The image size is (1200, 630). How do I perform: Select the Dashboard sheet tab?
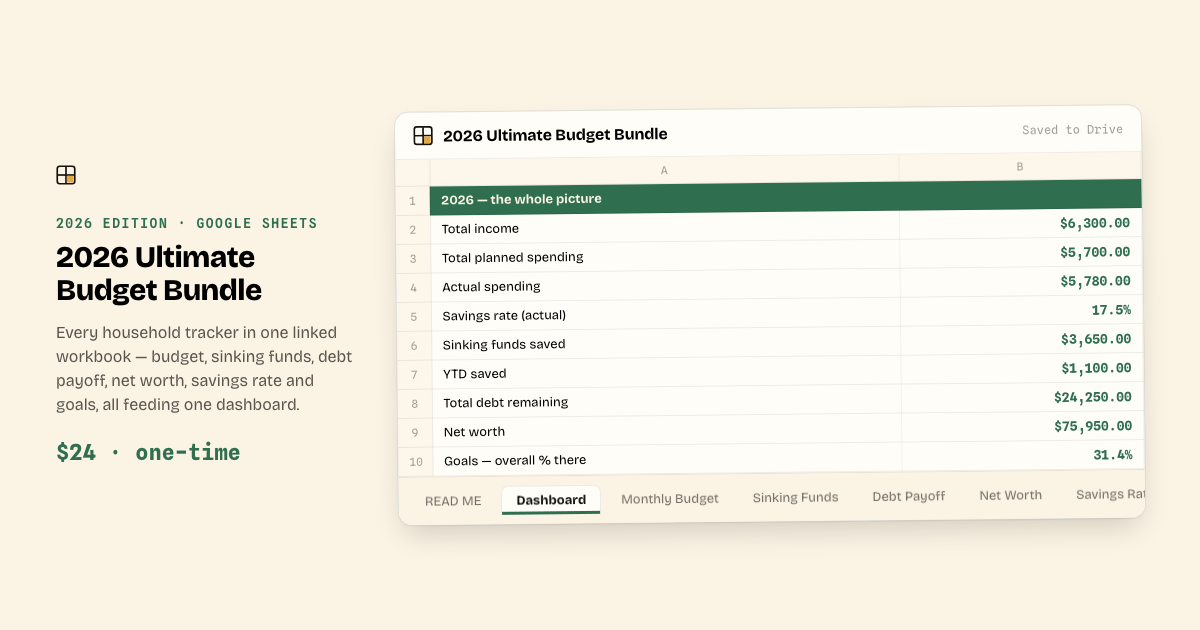tap(551, 500)
